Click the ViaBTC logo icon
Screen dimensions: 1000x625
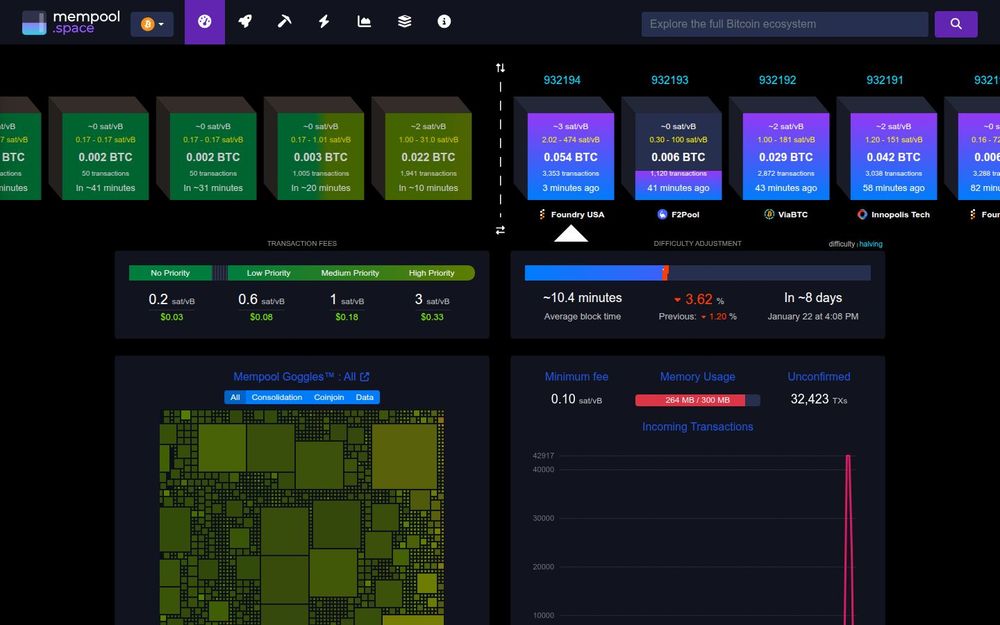coord(769,214)
